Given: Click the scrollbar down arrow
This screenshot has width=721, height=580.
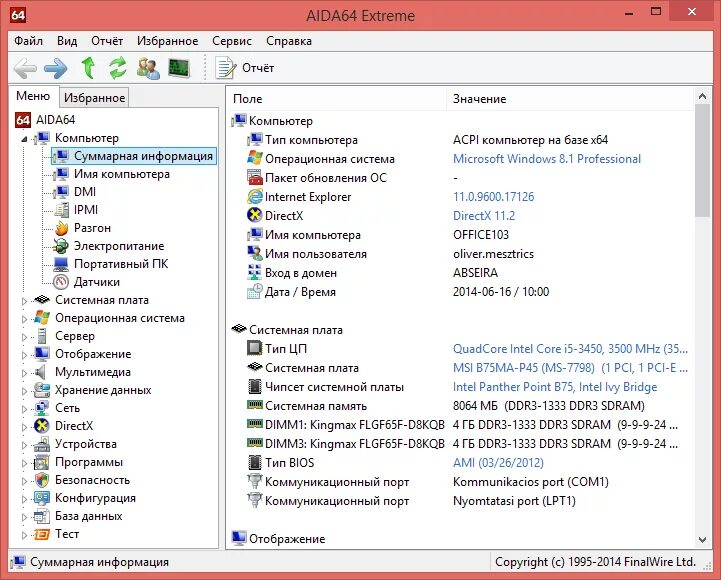Looking at the screenshot, I should tap(702, 540).
